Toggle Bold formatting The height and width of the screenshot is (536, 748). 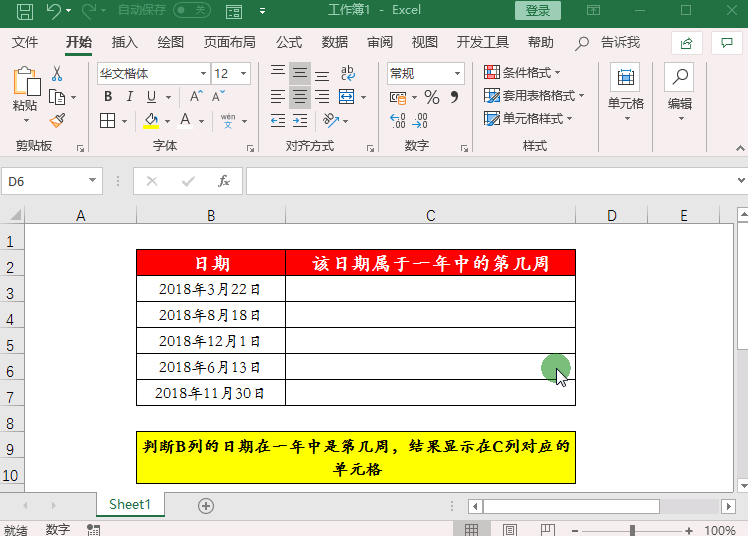click(108, 97)
